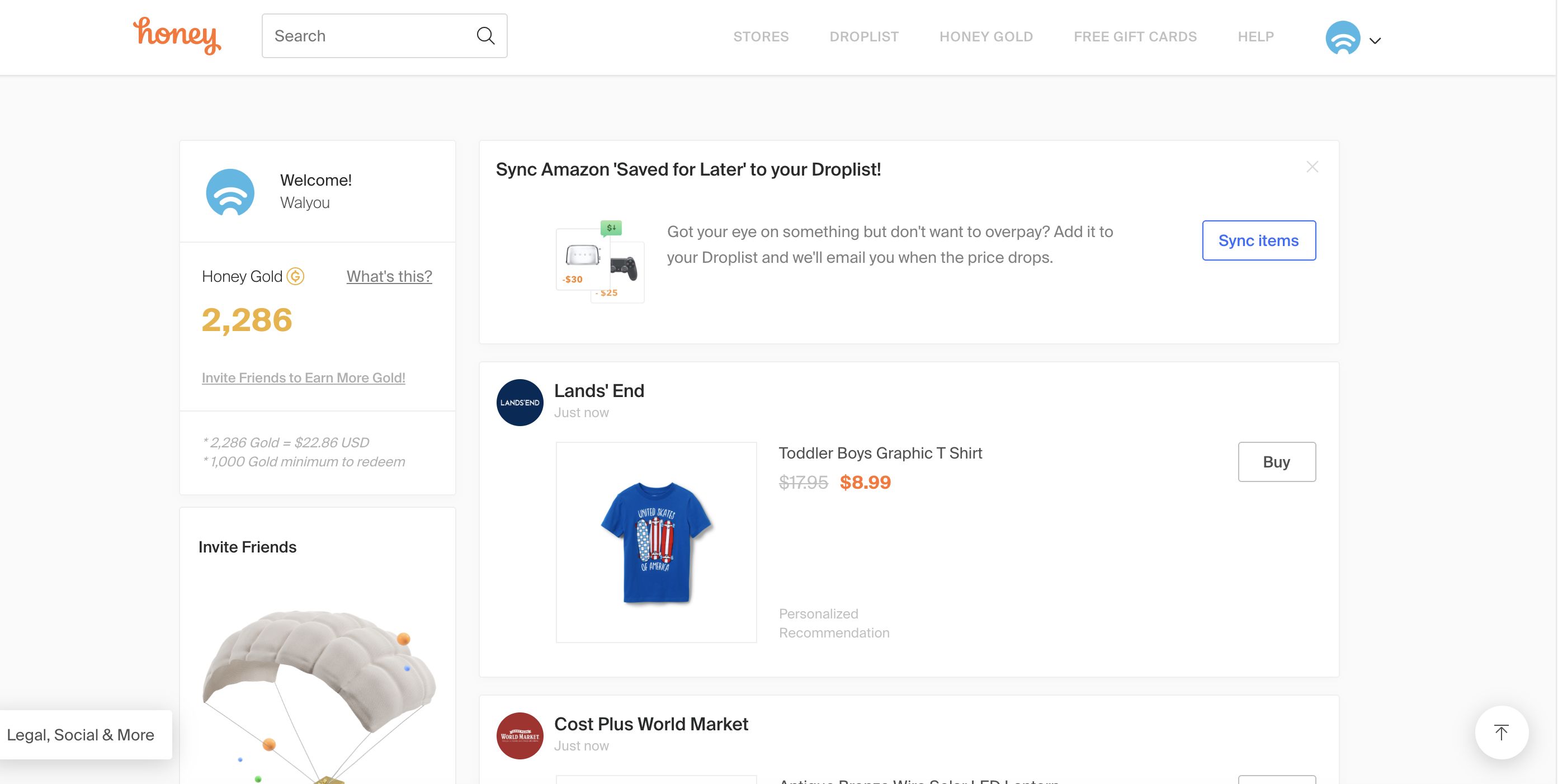
Task: Open the HONEY GOLD section
Action: pos(986,36)
